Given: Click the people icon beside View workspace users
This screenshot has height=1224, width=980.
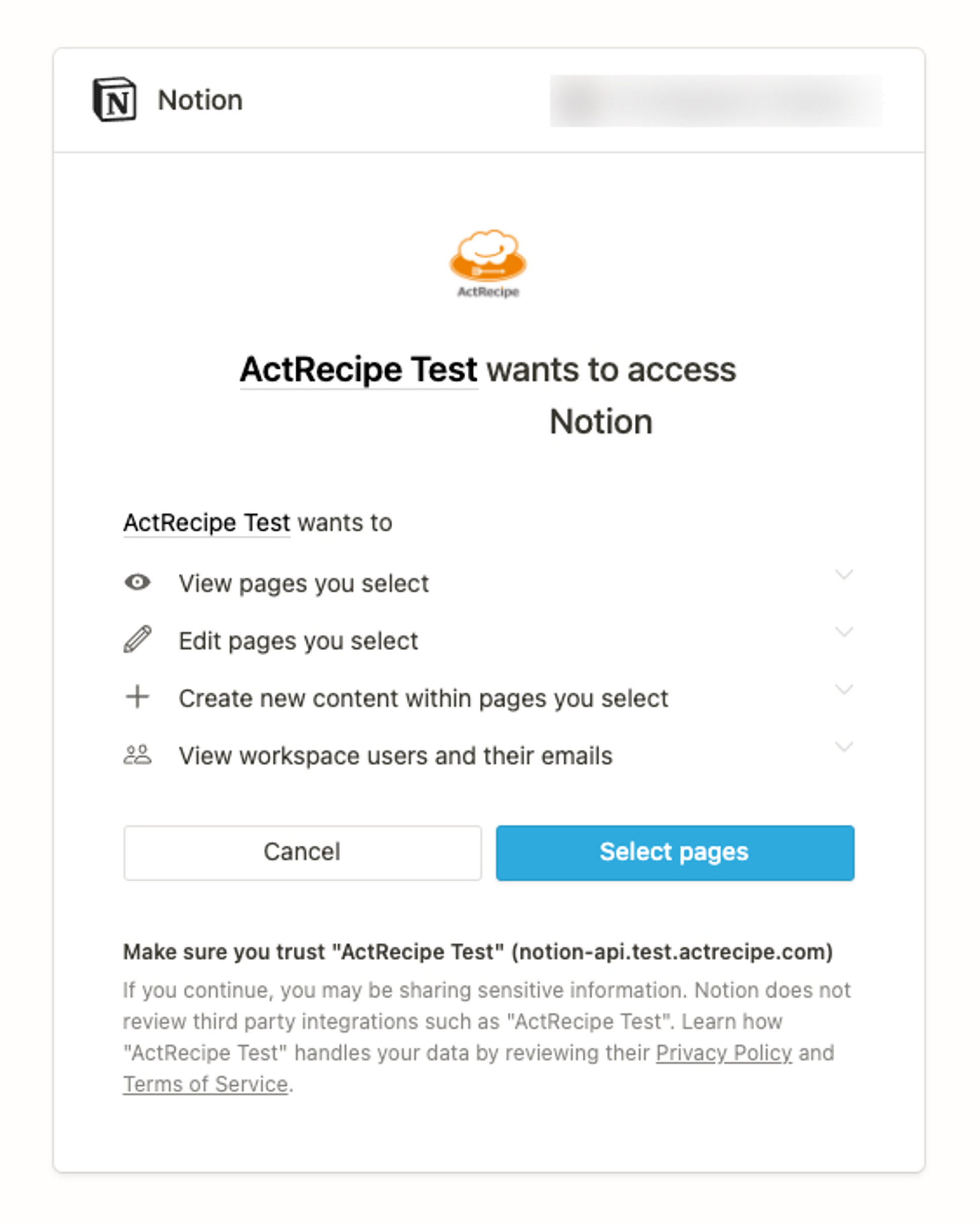Looking at the screenshot, I should tap(137, 755).
